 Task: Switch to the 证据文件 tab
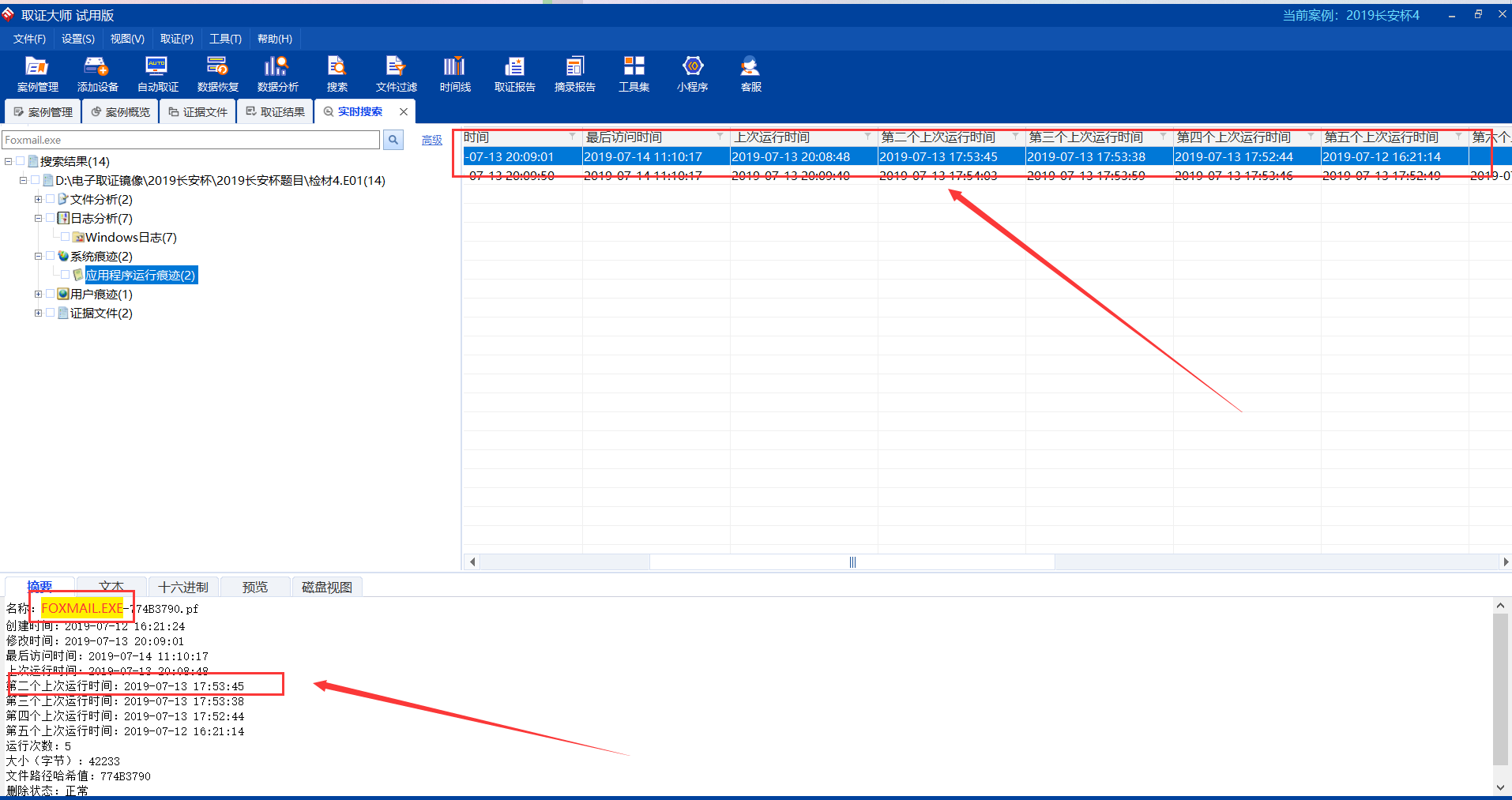(197, 112)
